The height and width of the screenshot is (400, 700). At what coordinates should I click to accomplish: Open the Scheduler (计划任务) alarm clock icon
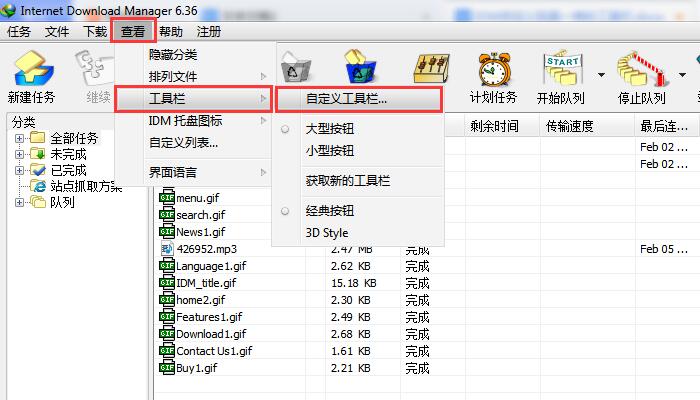click(494, 69)
